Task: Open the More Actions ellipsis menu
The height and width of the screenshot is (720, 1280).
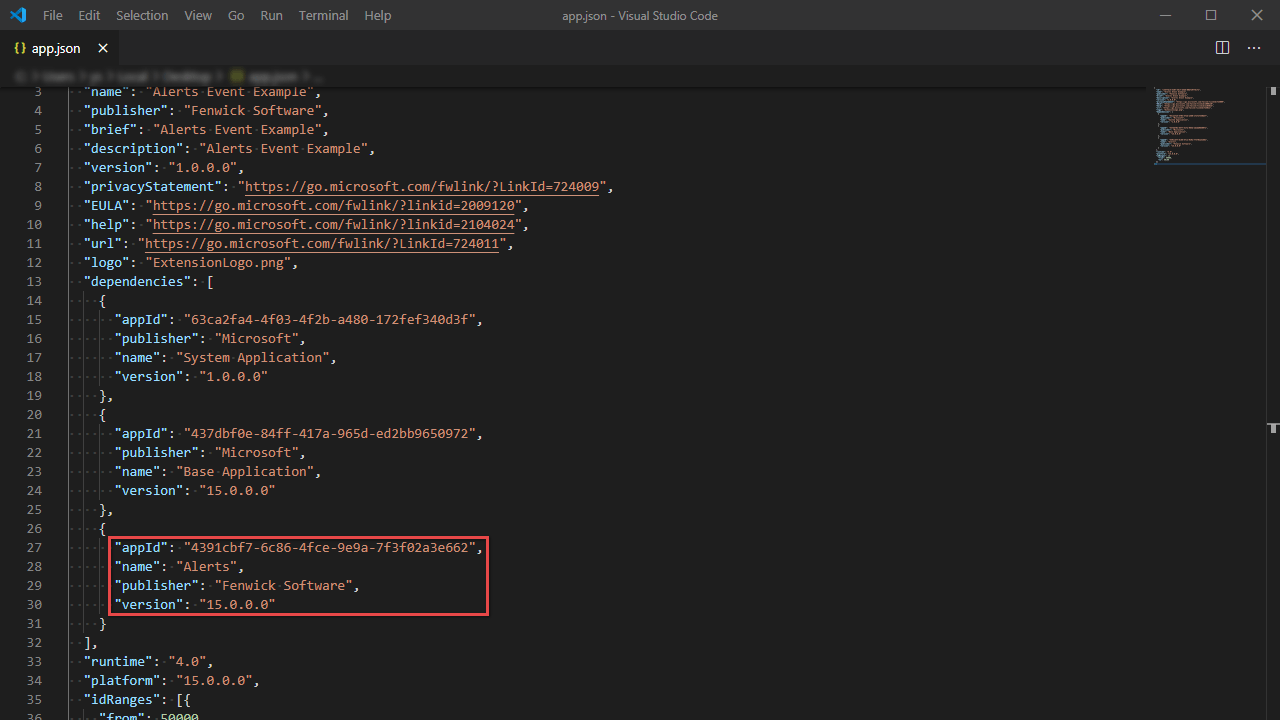Action: click(x=1254, y=48)
